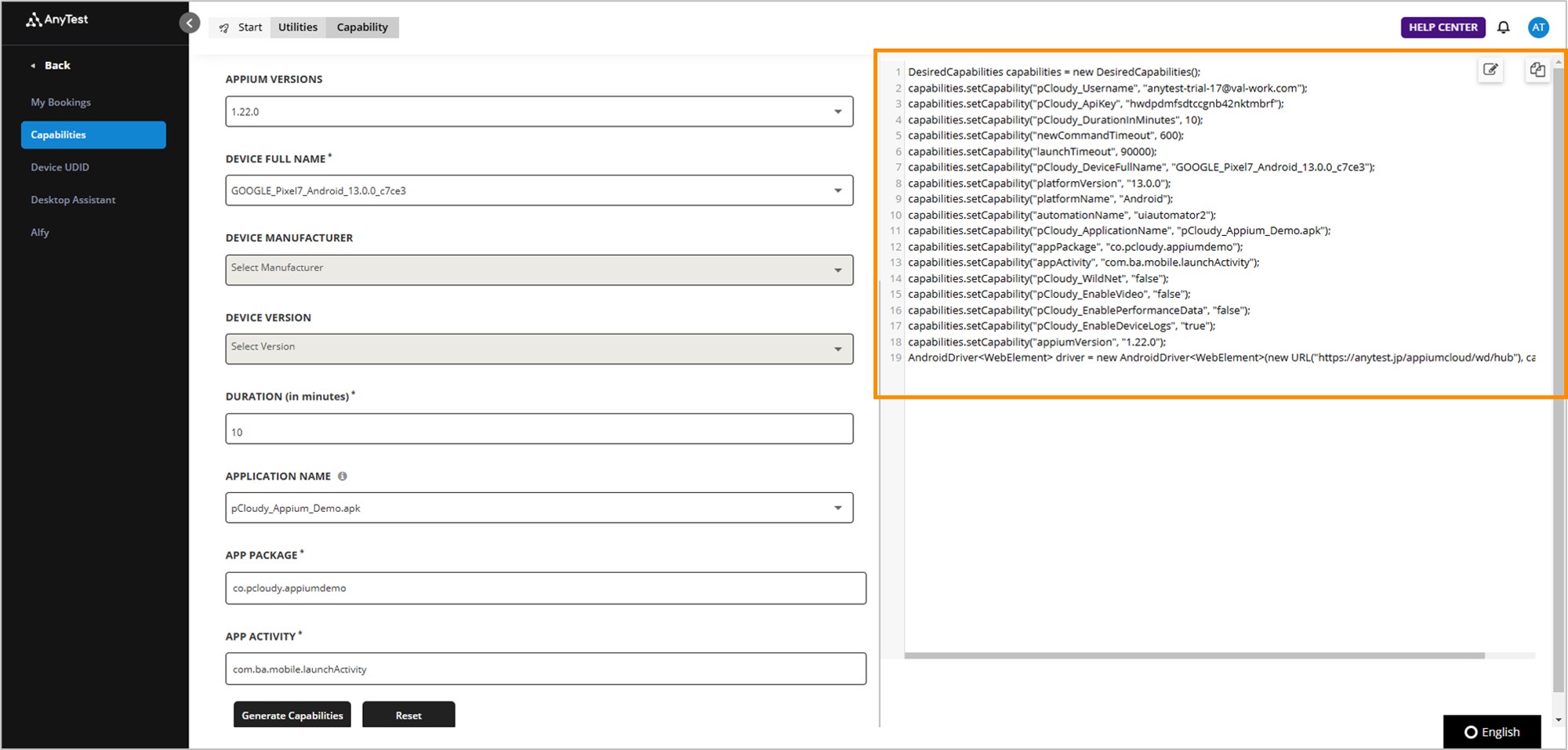Click the rocket icon beside Start
Screen dimensions: 1568x750
click(224, 27)
